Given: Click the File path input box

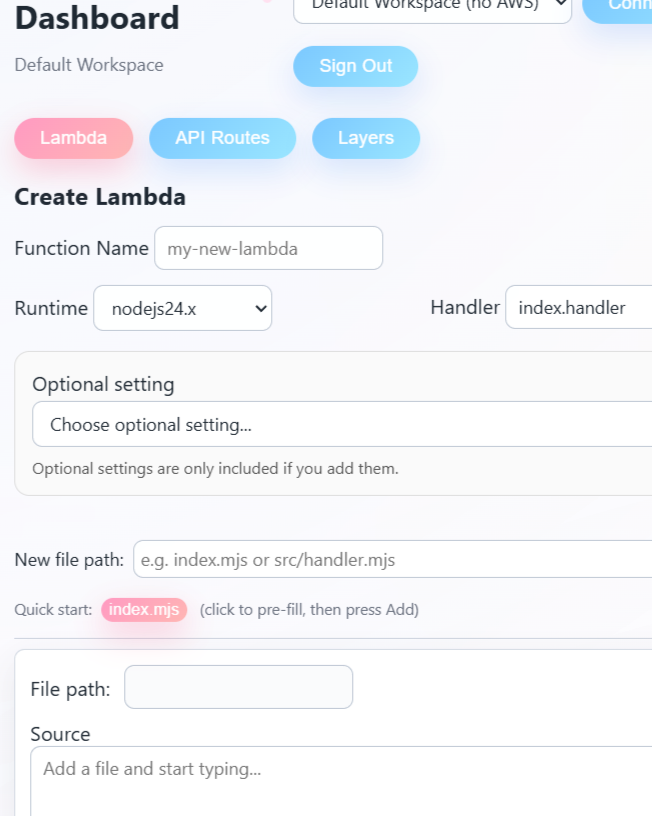Looking at the screenshot, I should (238, 687).
